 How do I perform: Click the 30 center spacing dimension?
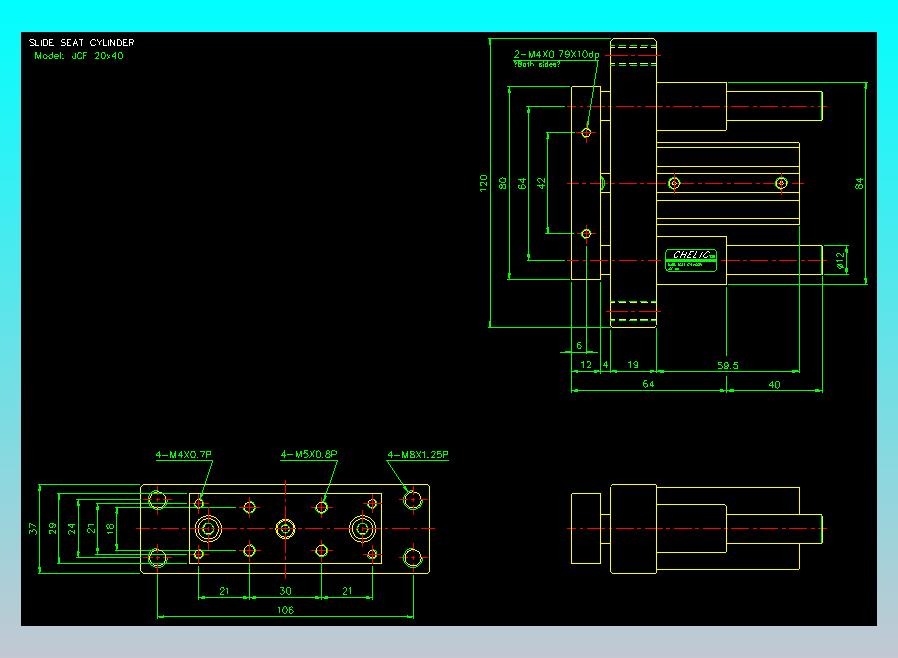coord(285,591)
